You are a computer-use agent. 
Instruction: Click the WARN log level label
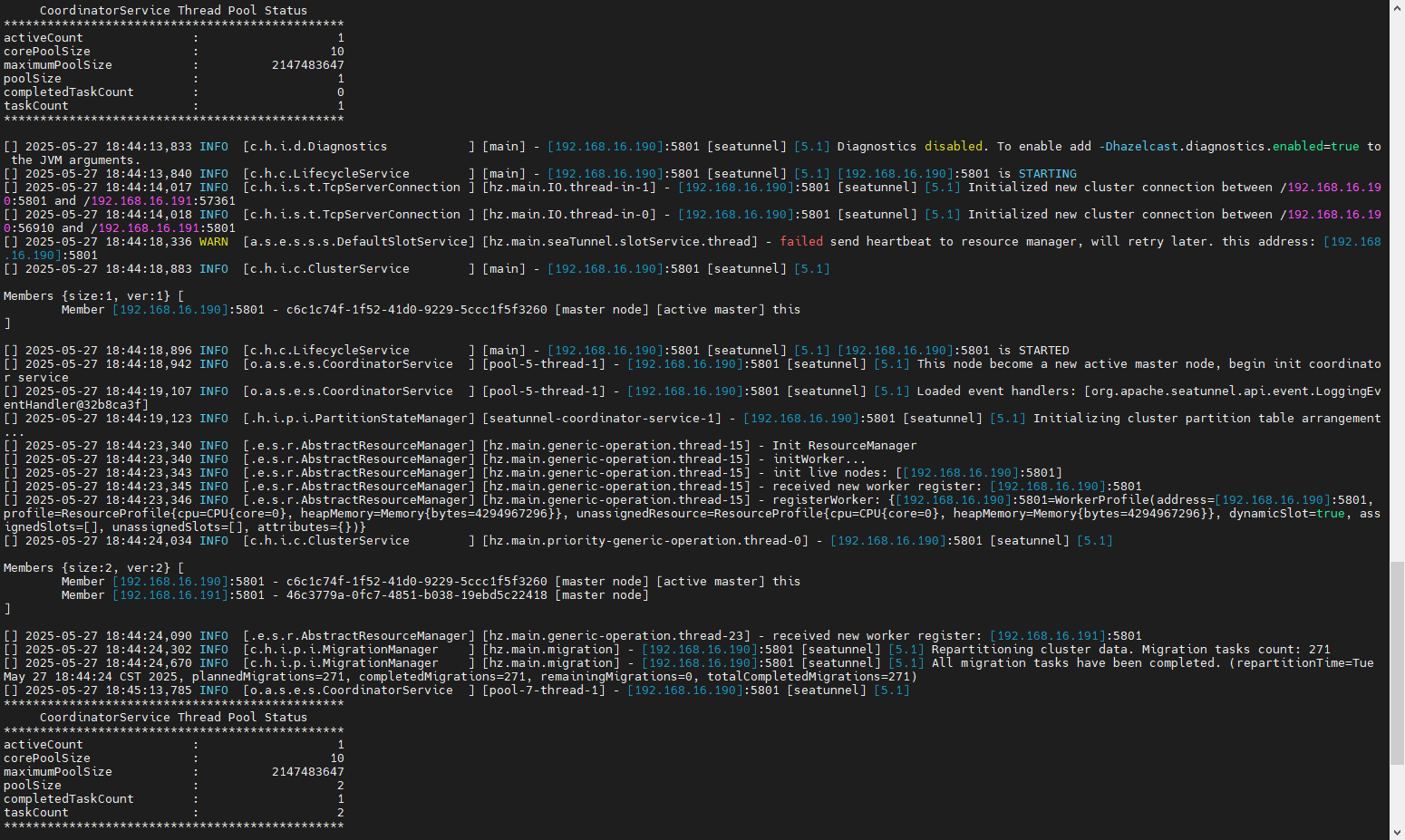coord(213,242)
